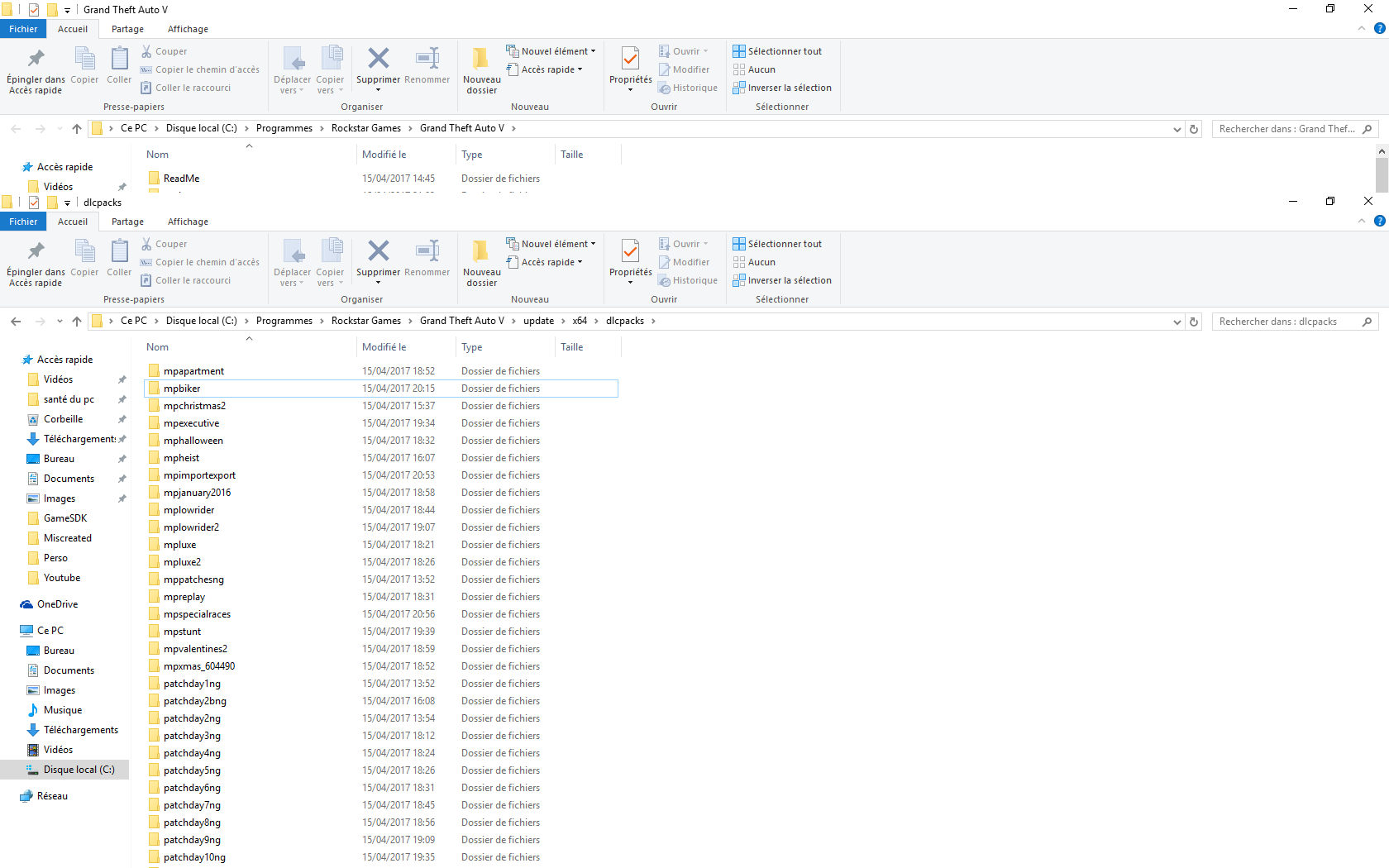Select Ce PC in navigation pane
This screenshot has height=868, width=1389.
pos(41,631)
